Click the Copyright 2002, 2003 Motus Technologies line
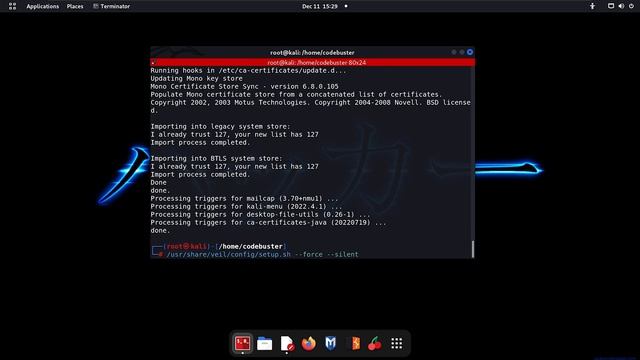The width and height of the screenshot is (640, 360). pos(310,102)
